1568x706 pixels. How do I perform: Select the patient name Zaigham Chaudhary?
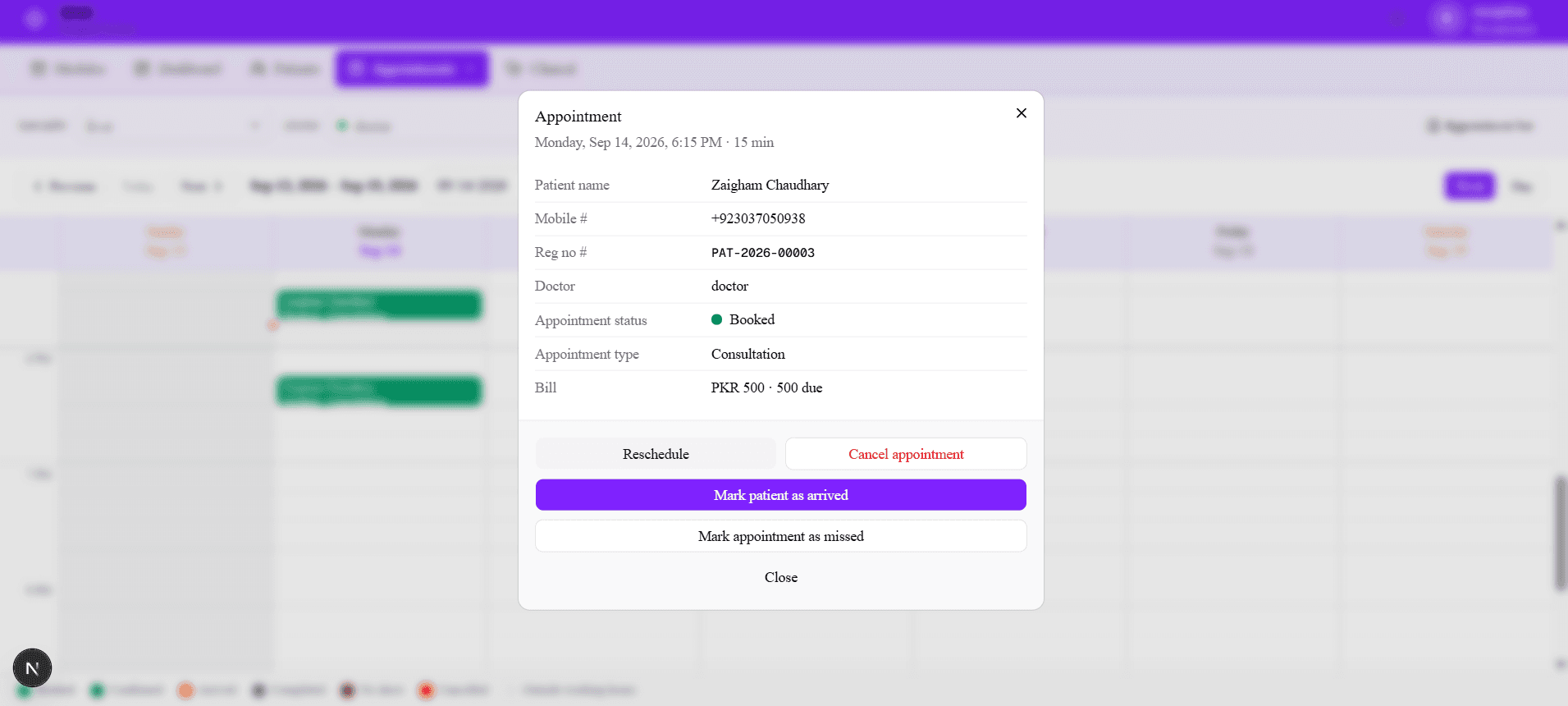pyautogui.click(x=770, y=185)
